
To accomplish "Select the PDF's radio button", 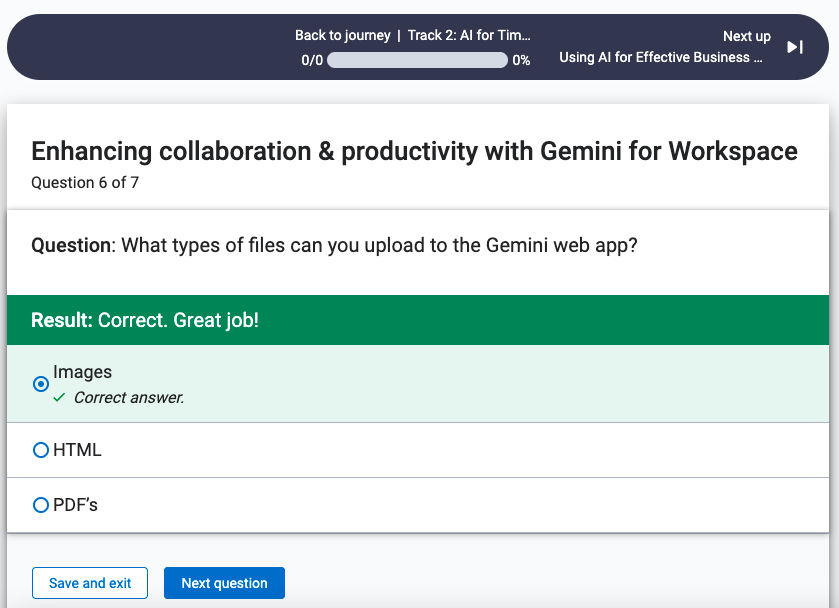I will 41,505.
